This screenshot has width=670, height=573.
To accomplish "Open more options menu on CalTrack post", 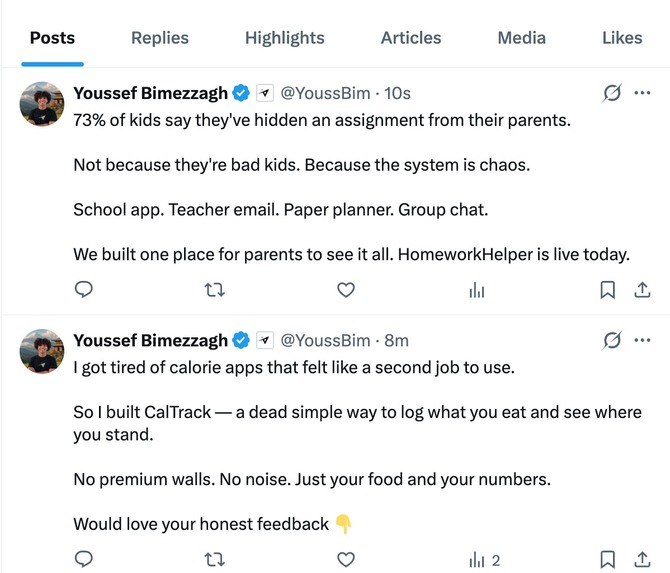I will pos(642,340).
